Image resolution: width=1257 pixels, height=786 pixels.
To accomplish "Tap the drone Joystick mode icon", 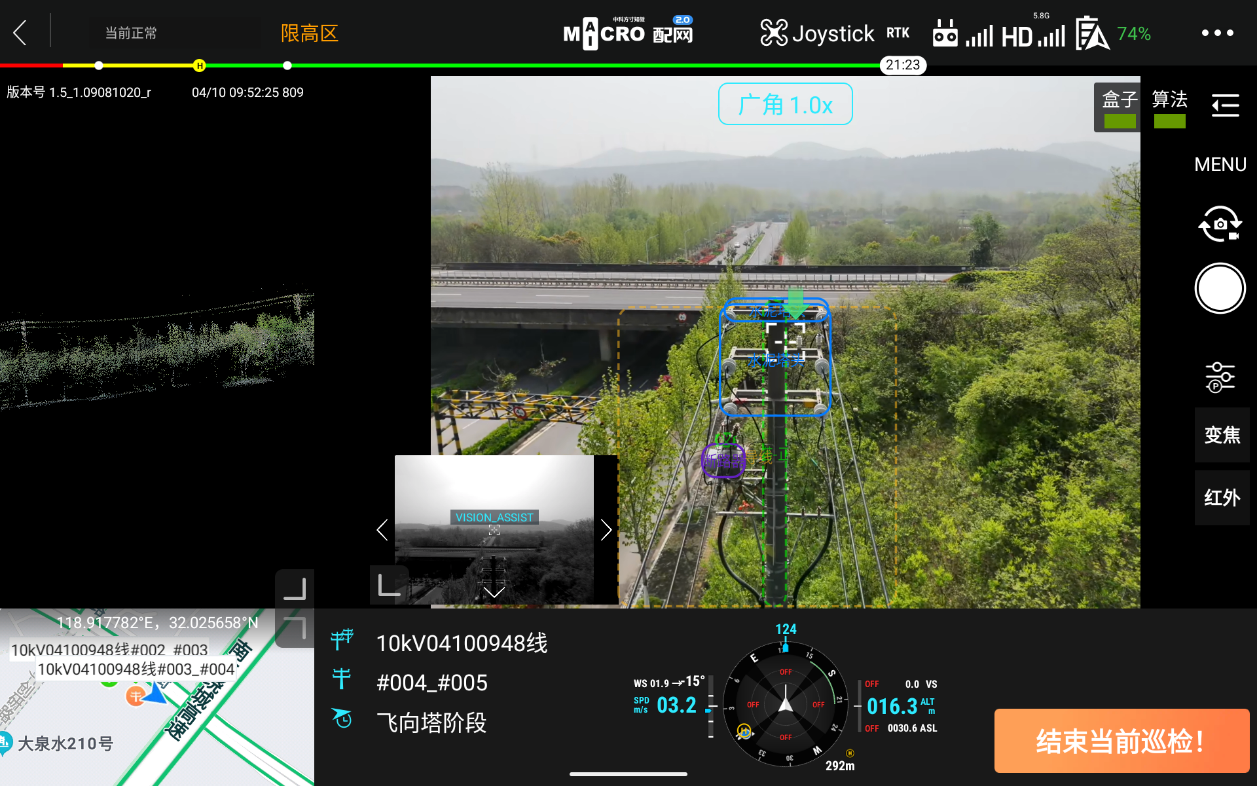I will [774, 33].
